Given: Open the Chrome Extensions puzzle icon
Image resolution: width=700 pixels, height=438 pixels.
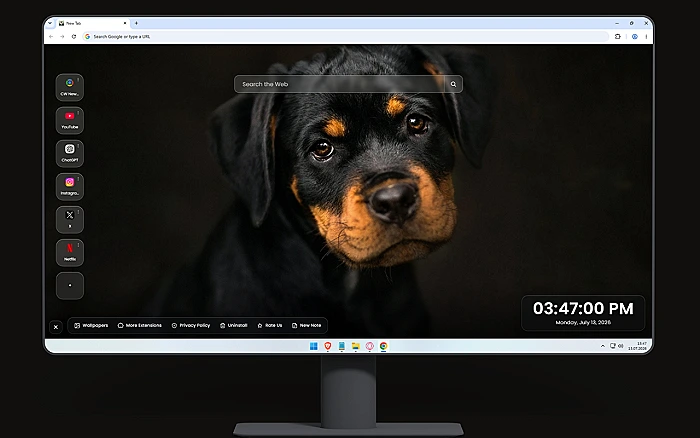Looking at the screenshot, I should [x=618, y=37].
